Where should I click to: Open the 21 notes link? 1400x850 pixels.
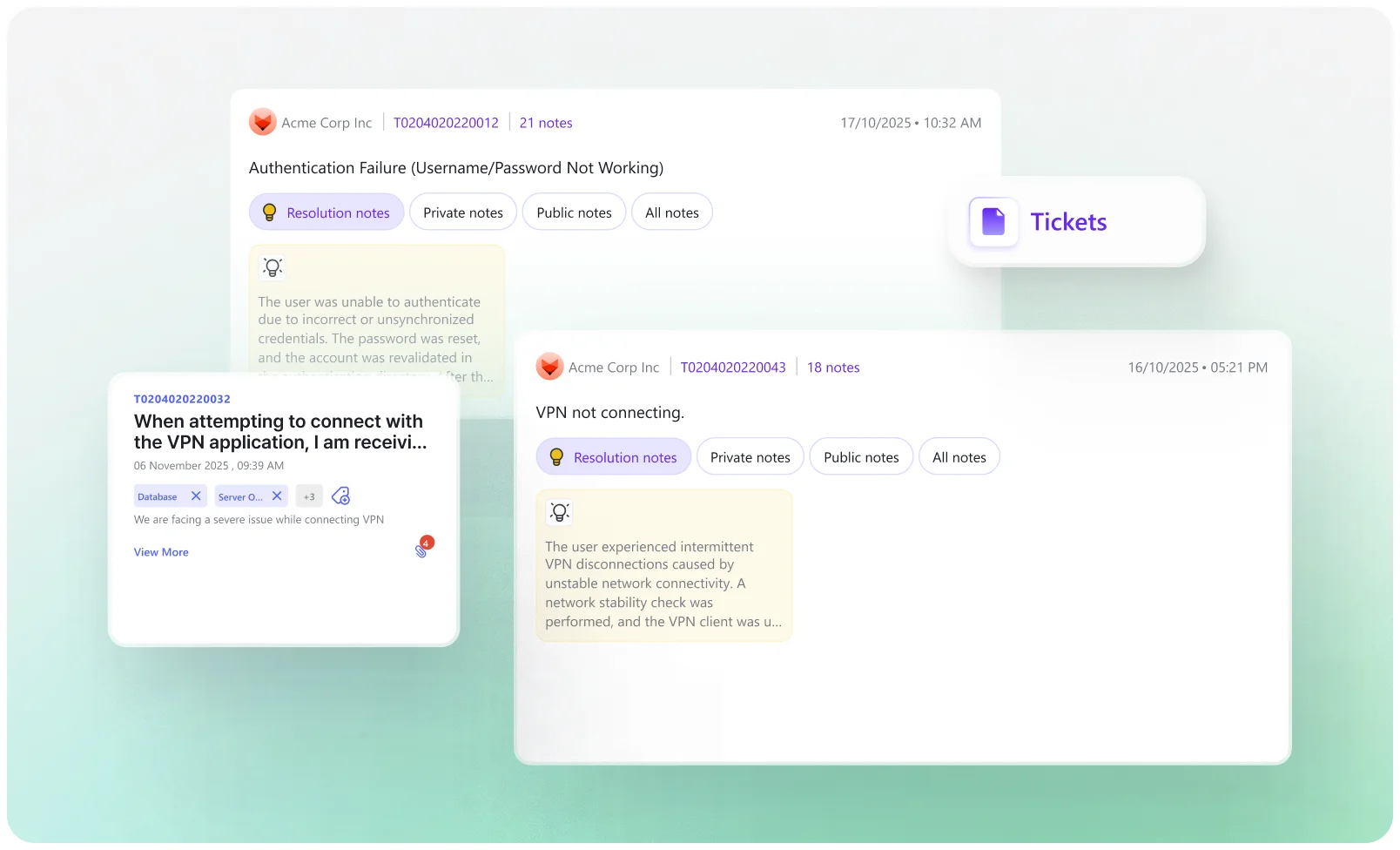pyautogui.click(x=546, y=123)
